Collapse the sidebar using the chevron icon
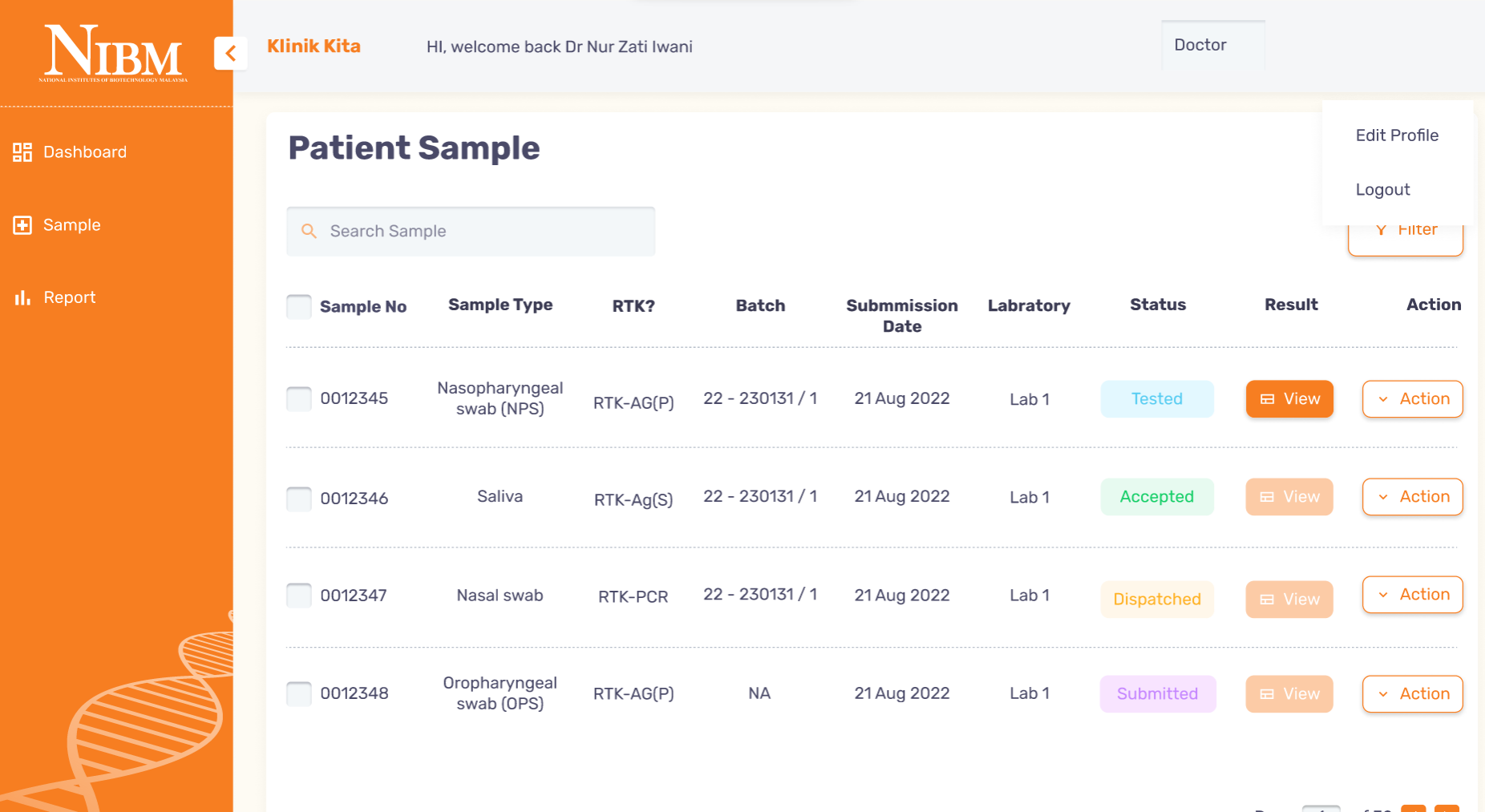 tap(231, 53)
